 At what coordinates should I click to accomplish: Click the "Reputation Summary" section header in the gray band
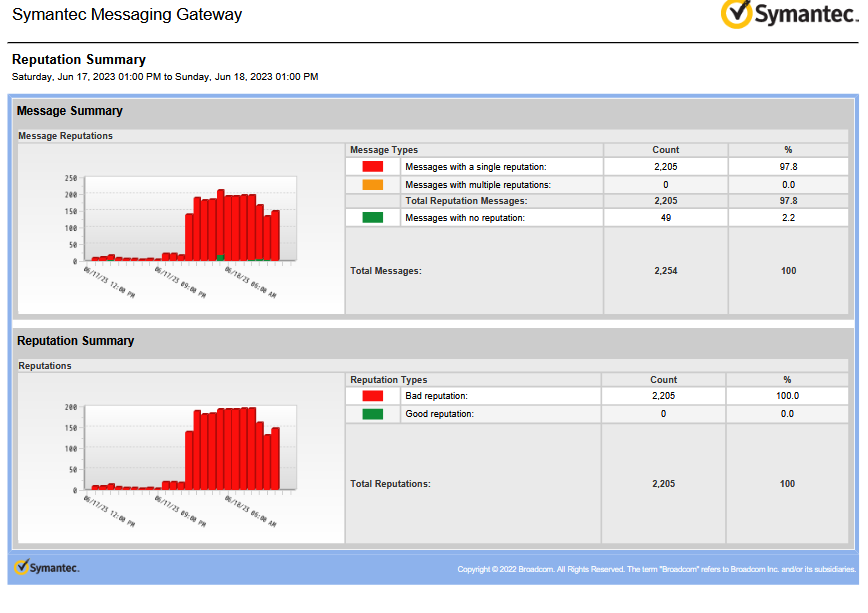point(76,341)
